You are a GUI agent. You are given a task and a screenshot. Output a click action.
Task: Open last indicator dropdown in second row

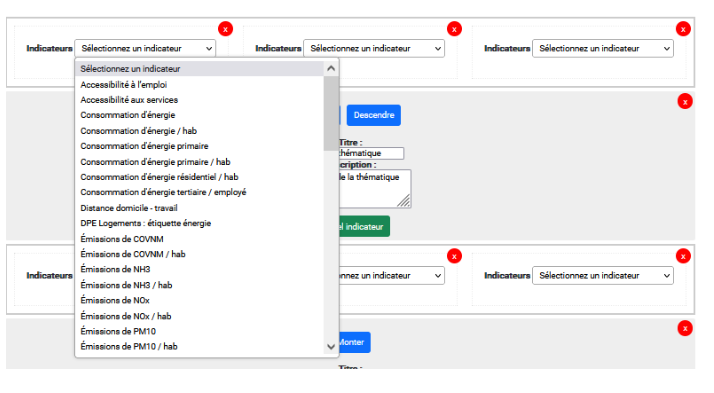point(603,276)
